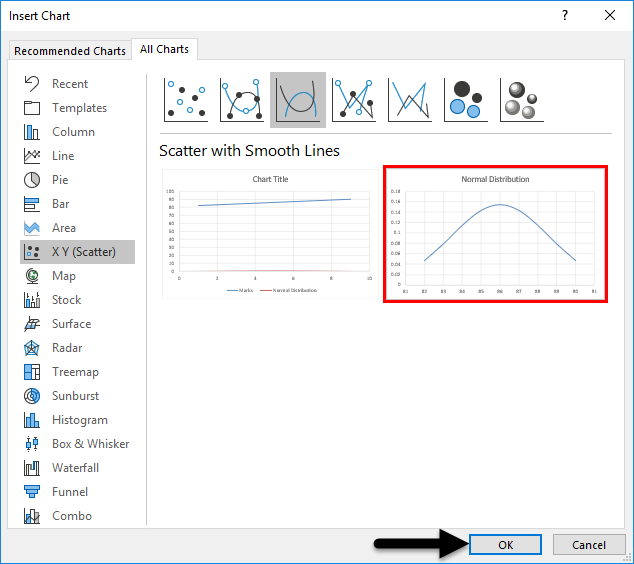Choose the Funnel category label
The width and height of the screenshot is (634, 564).
pyautogui.click(x=70, y=492)
